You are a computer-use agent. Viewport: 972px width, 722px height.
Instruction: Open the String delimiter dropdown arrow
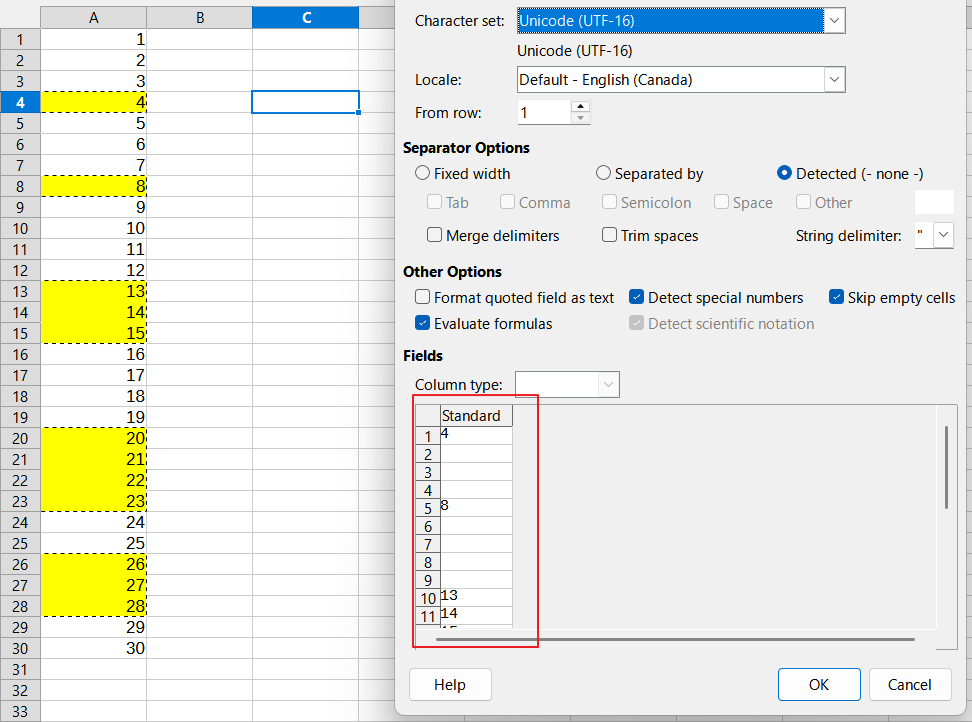943,236
